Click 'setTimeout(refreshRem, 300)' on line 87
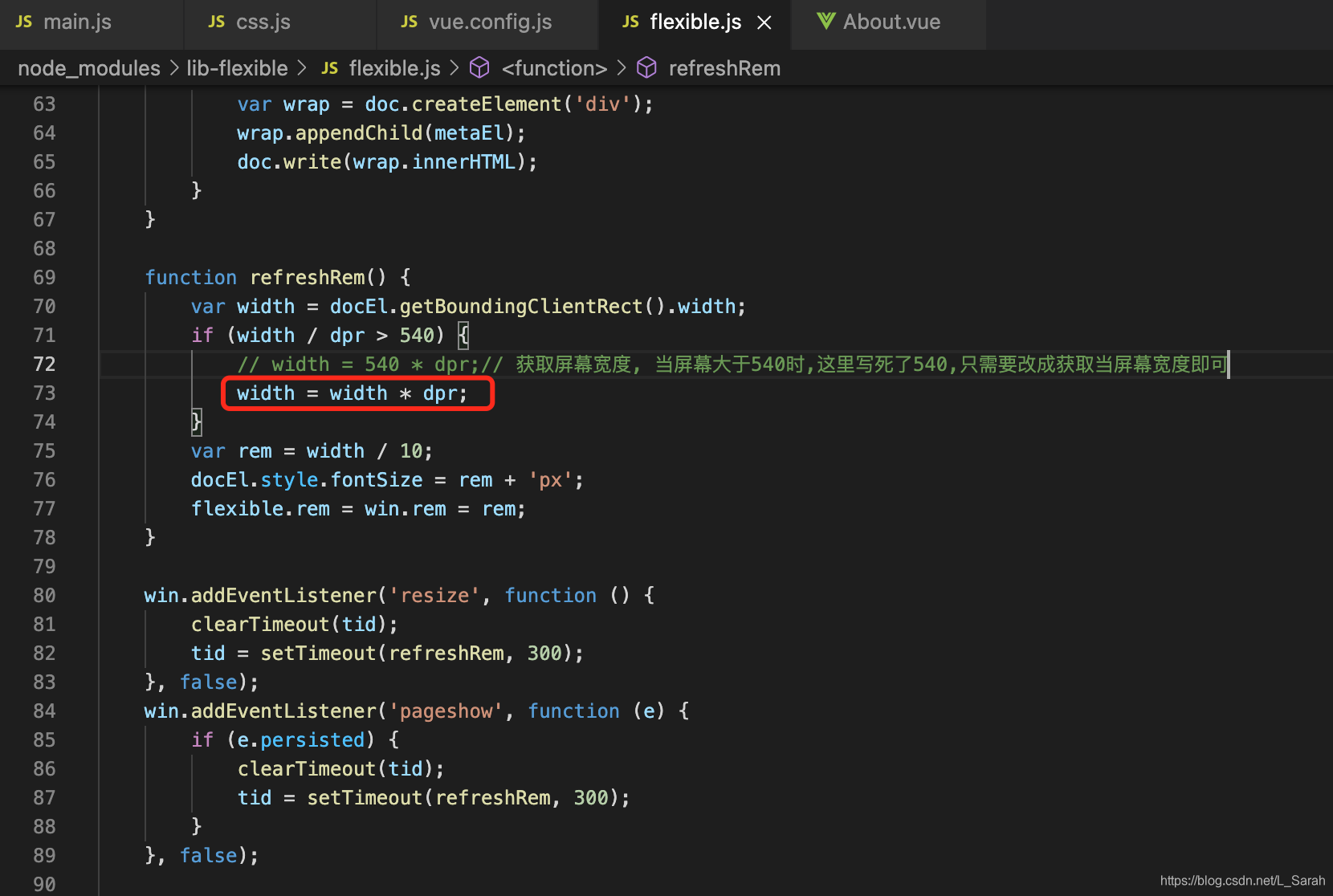 coord(463,798)
